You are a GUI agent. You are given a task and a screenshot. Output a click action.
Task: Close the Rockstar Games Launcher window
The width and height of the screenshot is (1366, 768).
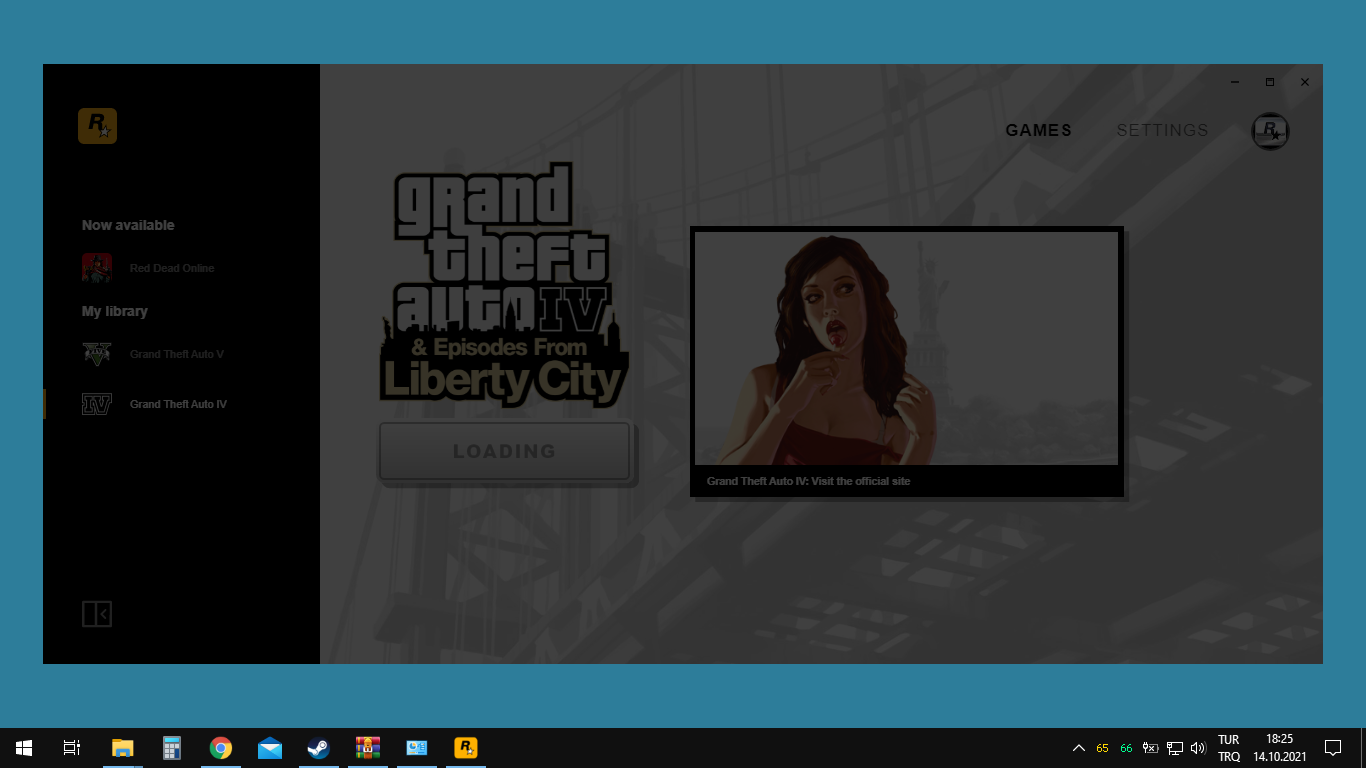coord(1304,82)
